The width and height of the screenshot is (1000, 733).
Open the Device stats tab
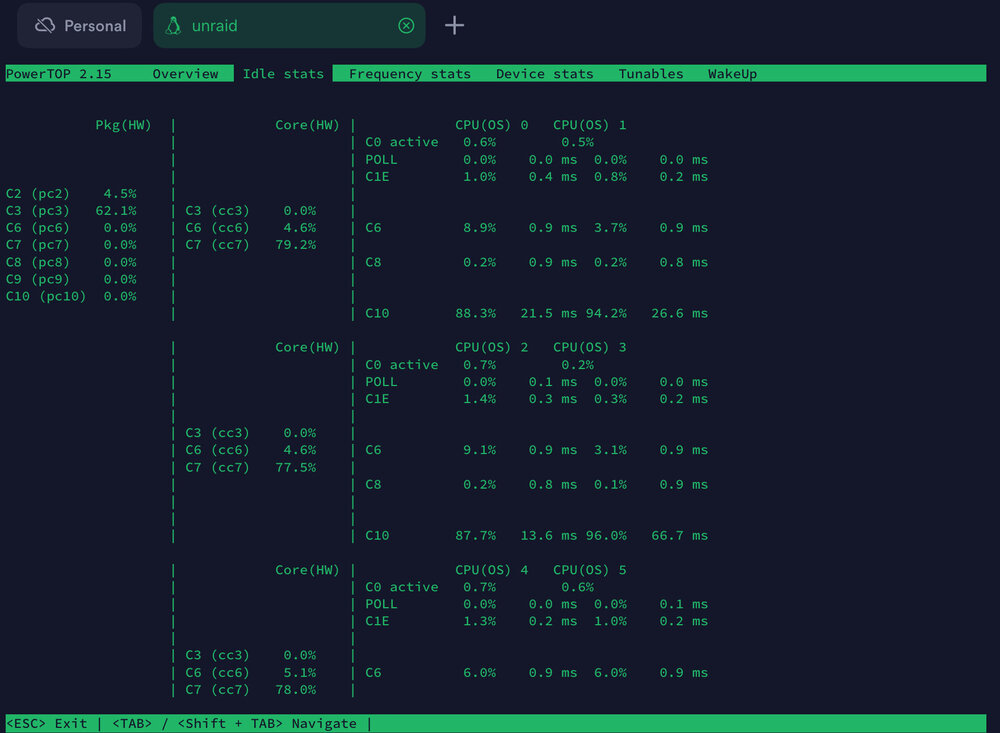tap(544, 74)
